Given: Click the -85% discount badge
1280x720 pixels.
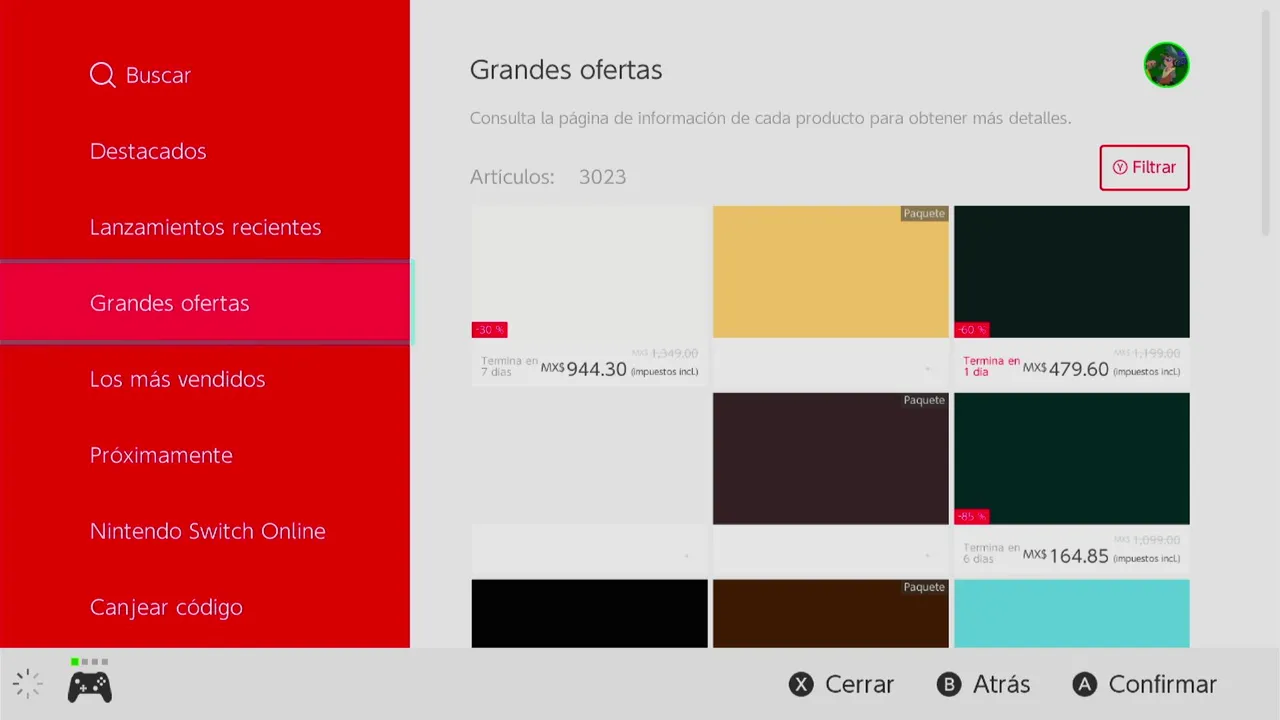Looking at the screenshot, I should 972,517.
